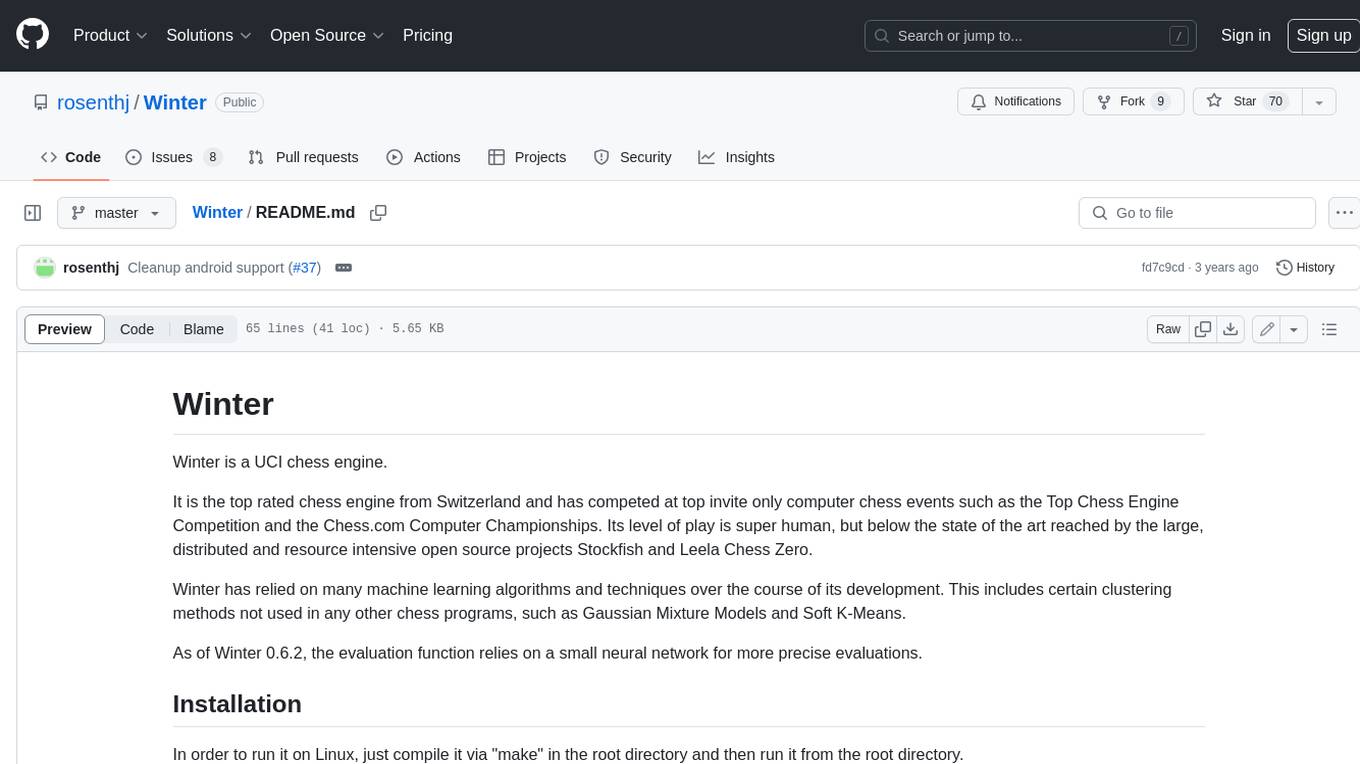Switch to the Code tab
The height and width of the screenshot is (764, 1360).
click(71, 157)
